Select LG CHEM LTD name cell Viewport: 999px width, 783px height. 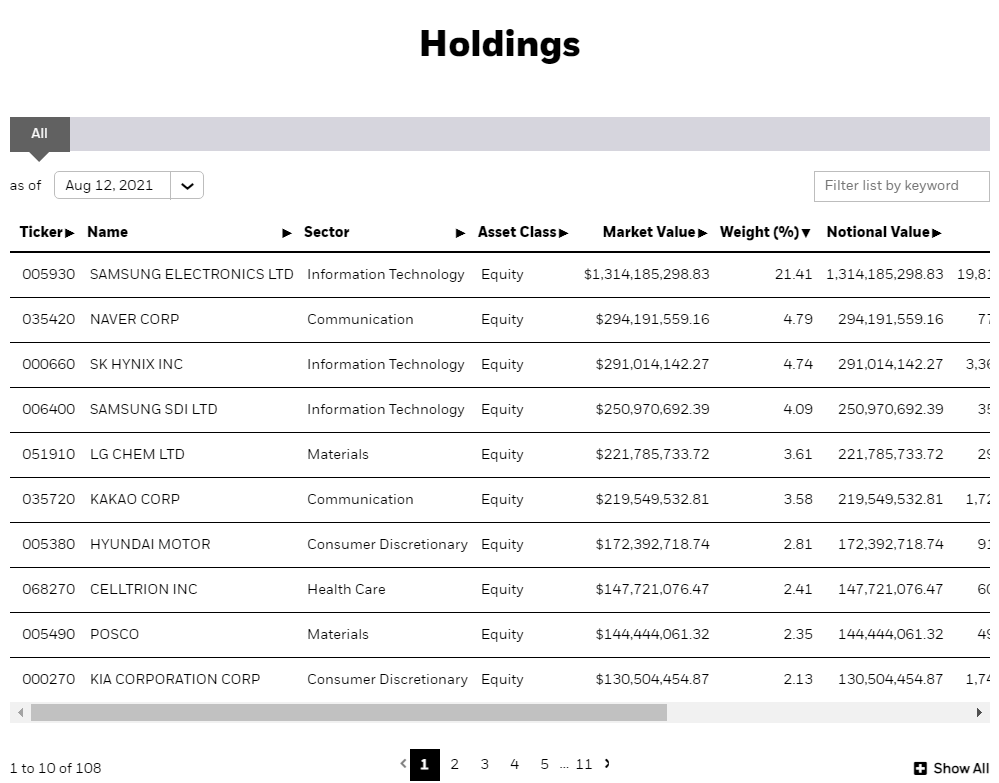[137, 454]
